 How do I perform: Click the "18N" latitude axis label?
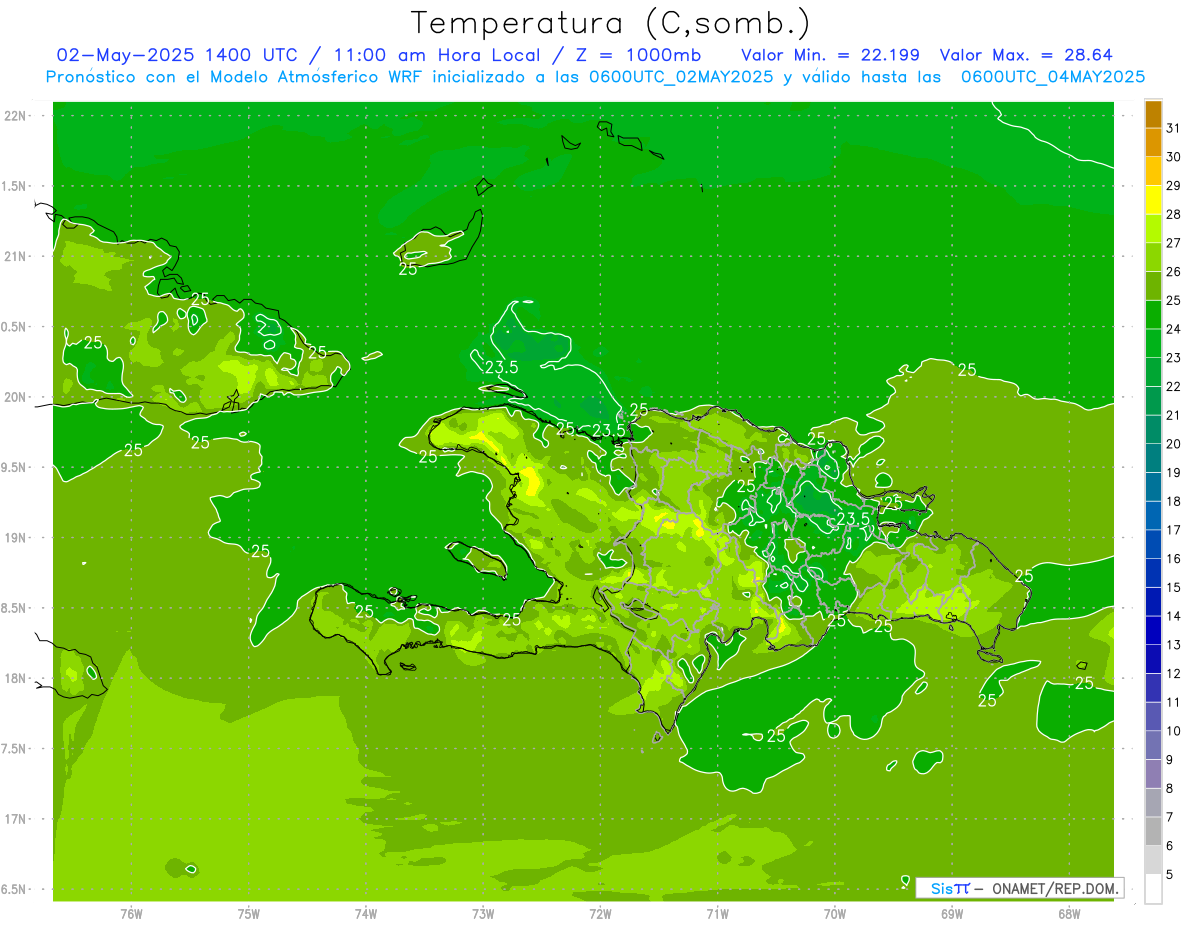(x=17, y=679)
